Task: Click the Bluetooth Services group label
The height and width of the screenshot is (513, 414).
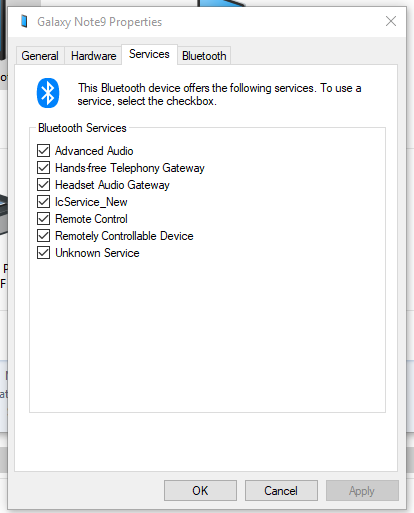Action: click(82, 128)
